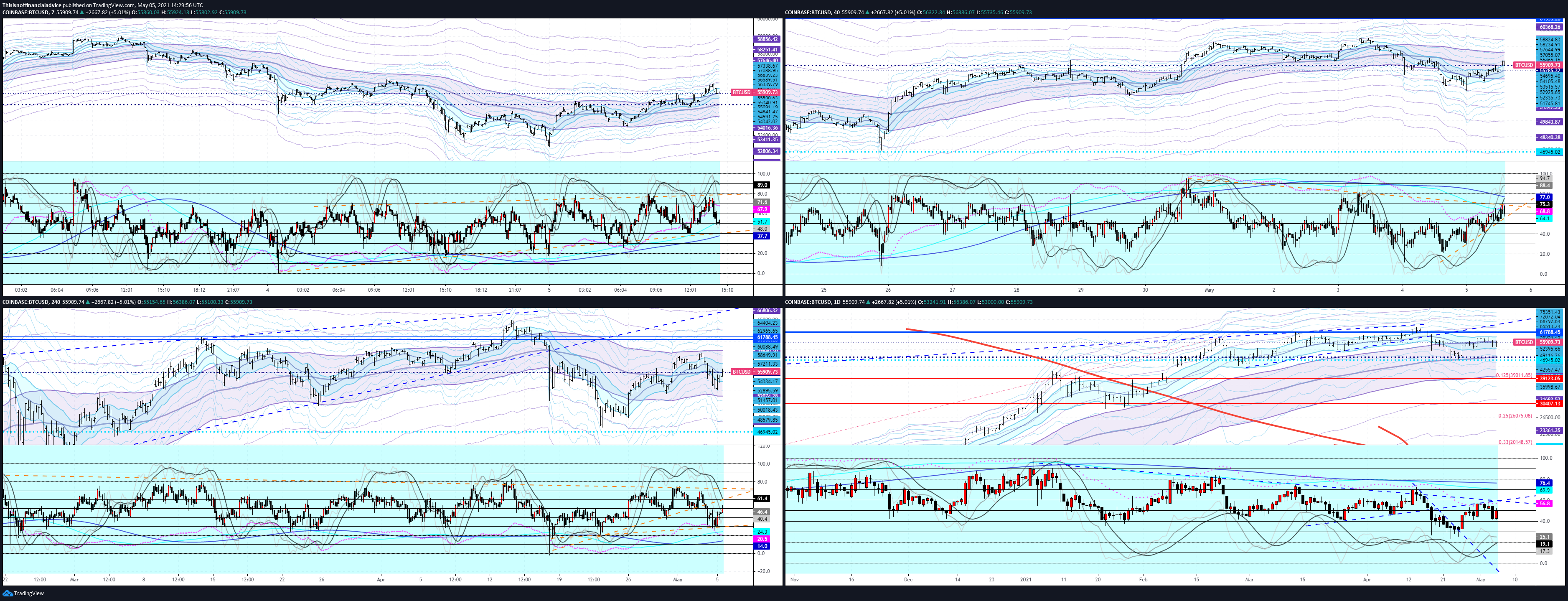This screenshot has height=601, width=1568.
Task: Click the Apr label on 240 chart time axis
Action: coord(381,580)
